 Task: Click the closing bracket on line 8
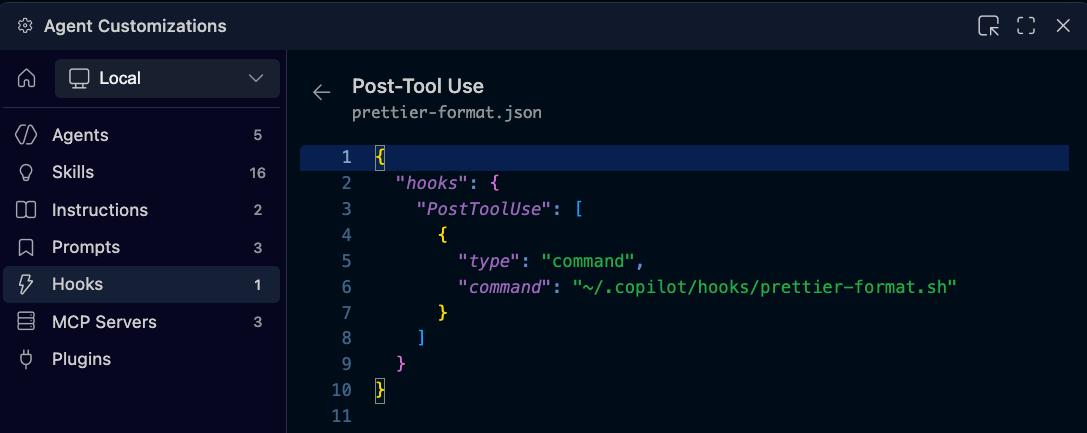pos(421,338)
